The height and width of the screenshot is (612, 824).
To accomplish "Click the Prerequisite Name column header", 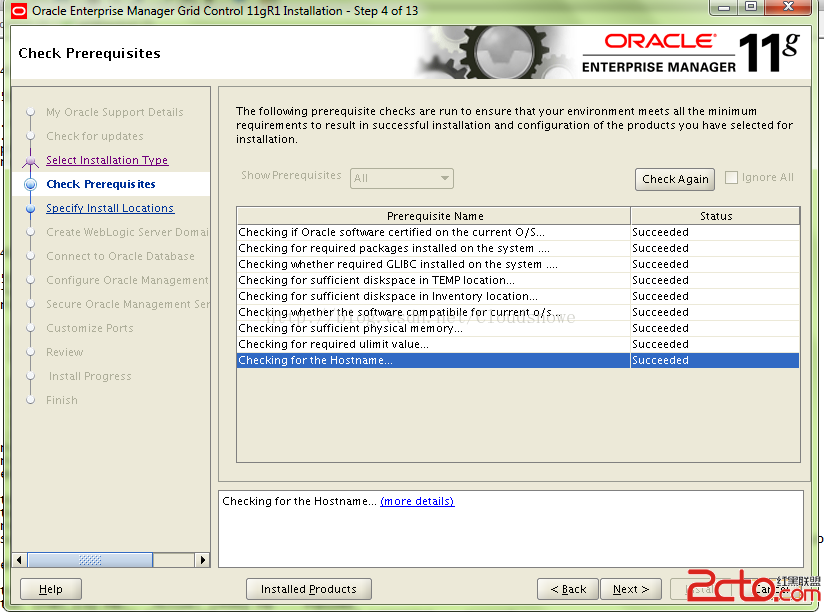I will [x=434, y=216].
